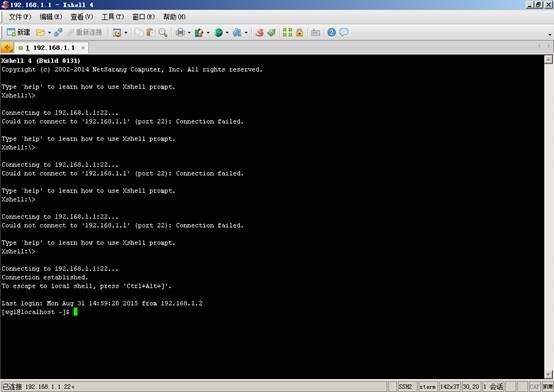The height and width of the screenshot is (392, 554).
Task: Click the New session (新建) toolbar button
Action: click(18, 33)
